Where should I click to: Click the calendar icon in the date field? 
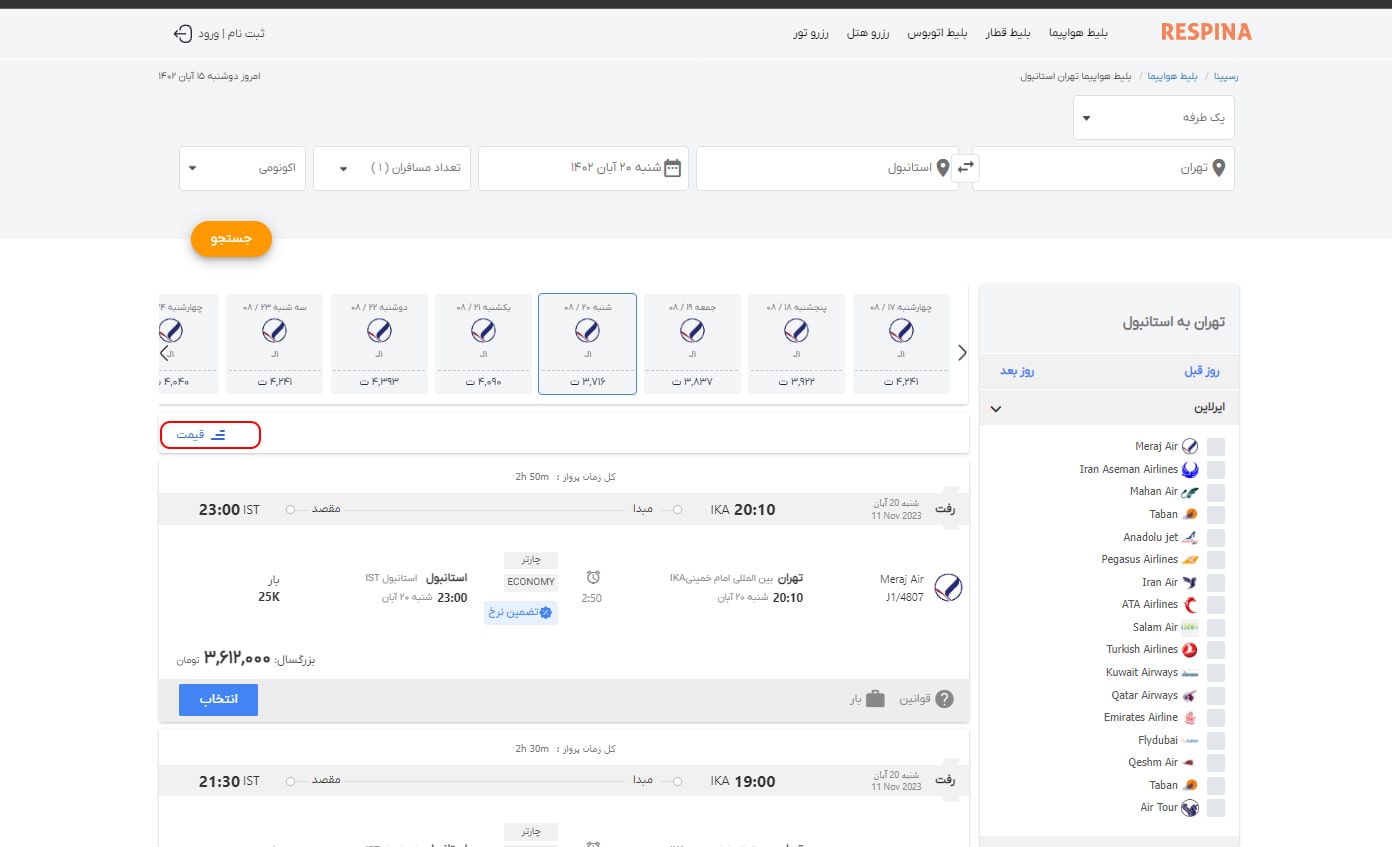click(x=673, y=168)
